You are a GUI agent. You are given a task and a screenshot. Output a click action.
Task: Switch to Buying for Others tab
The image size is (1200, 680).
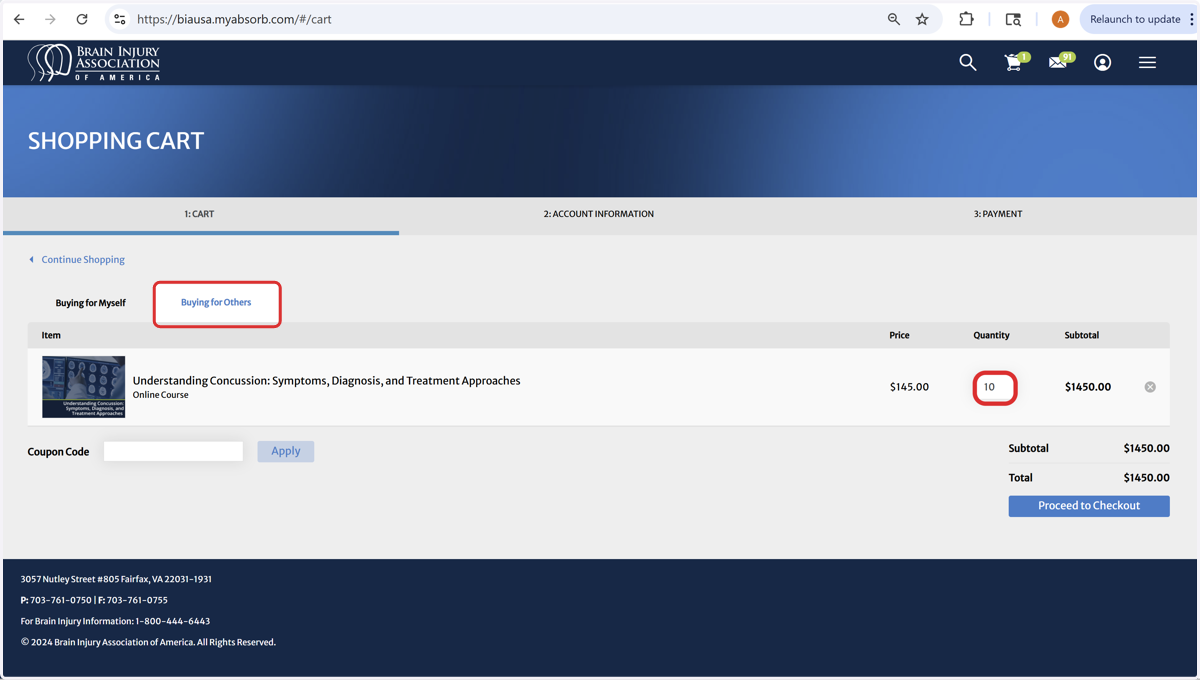tap(216, 302)
